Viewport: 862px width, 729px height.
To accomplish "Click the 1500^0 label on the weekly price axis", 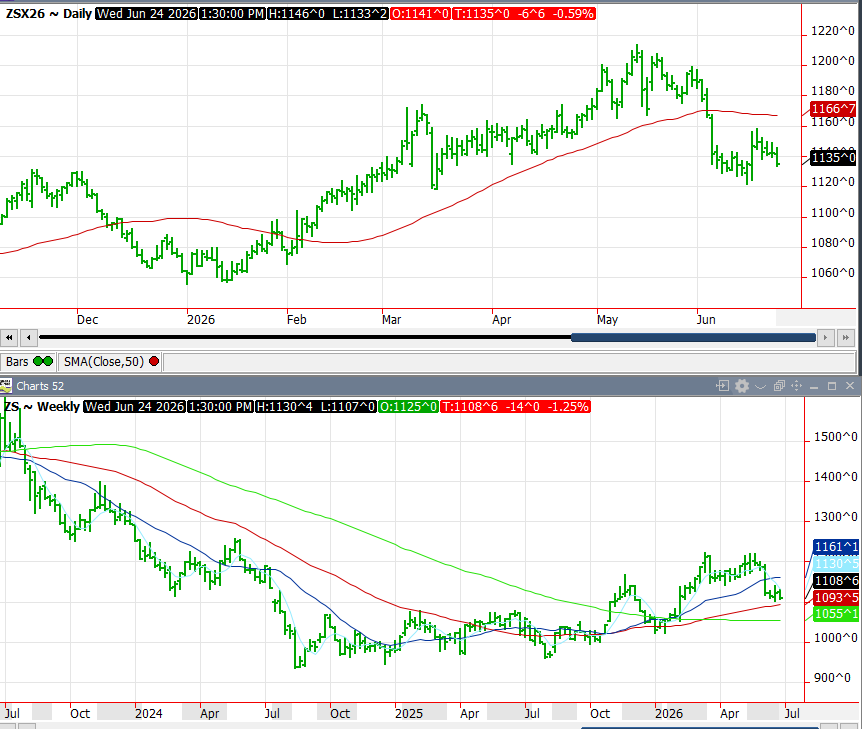I will (836, 437).
